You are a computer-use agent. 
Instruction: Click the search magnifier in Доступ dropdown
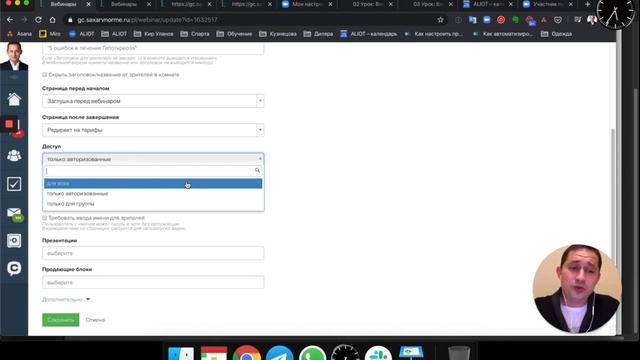257,170
